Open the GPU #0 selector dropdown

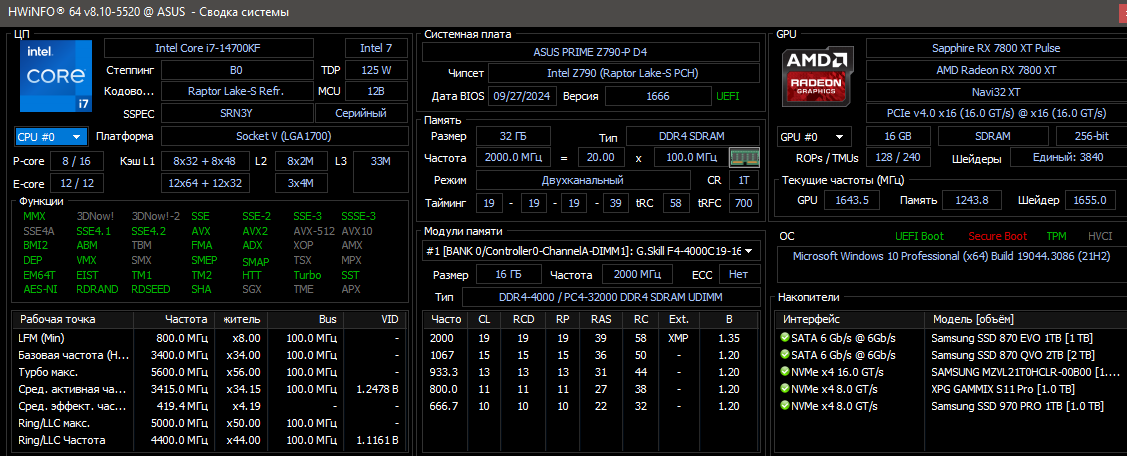pos(814,136)
